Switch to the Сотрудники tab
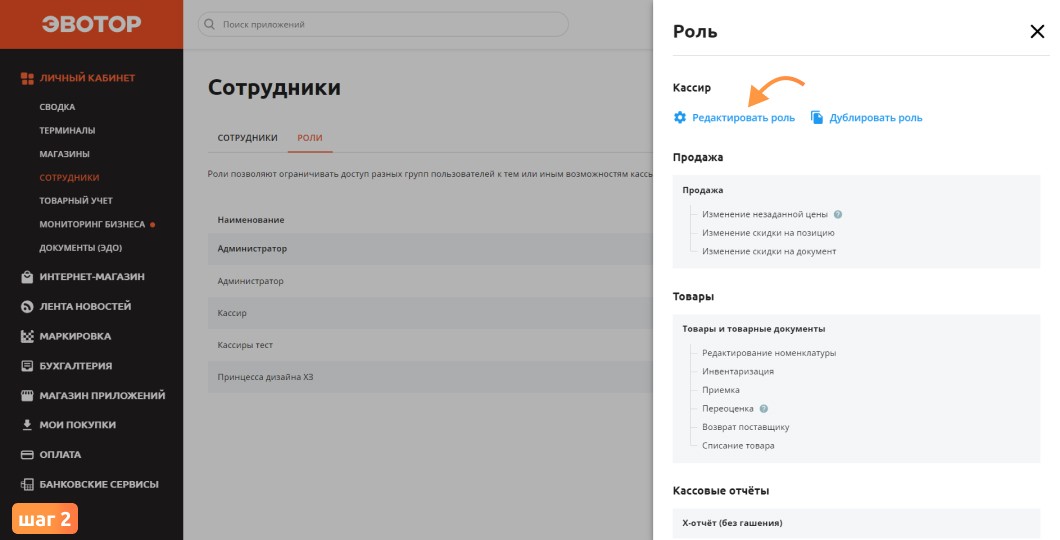Viewport: 1060px width, 540px height. (x=247, y=138)
